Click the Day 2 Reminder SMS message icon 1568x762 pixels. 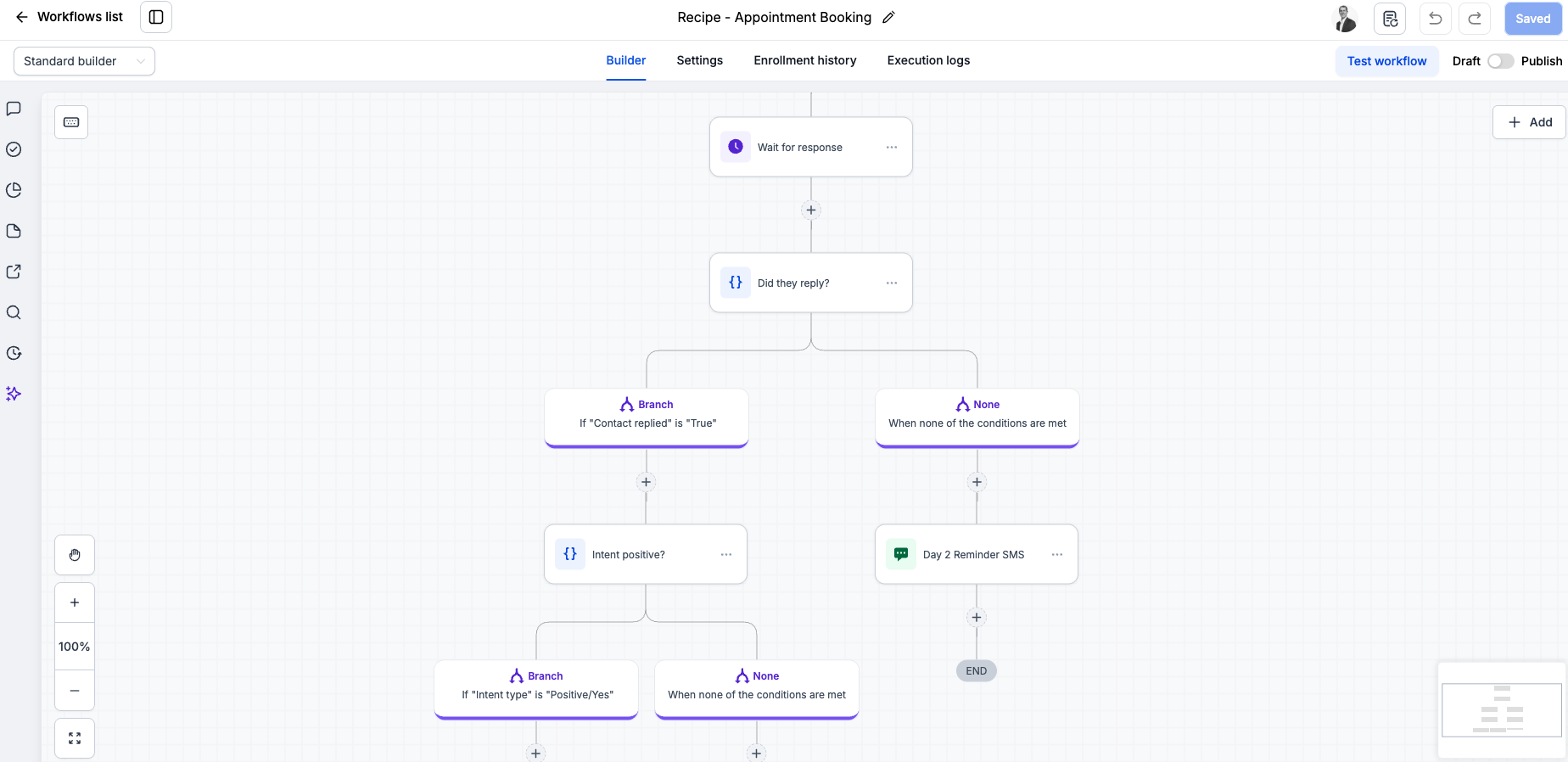point(901,554)
